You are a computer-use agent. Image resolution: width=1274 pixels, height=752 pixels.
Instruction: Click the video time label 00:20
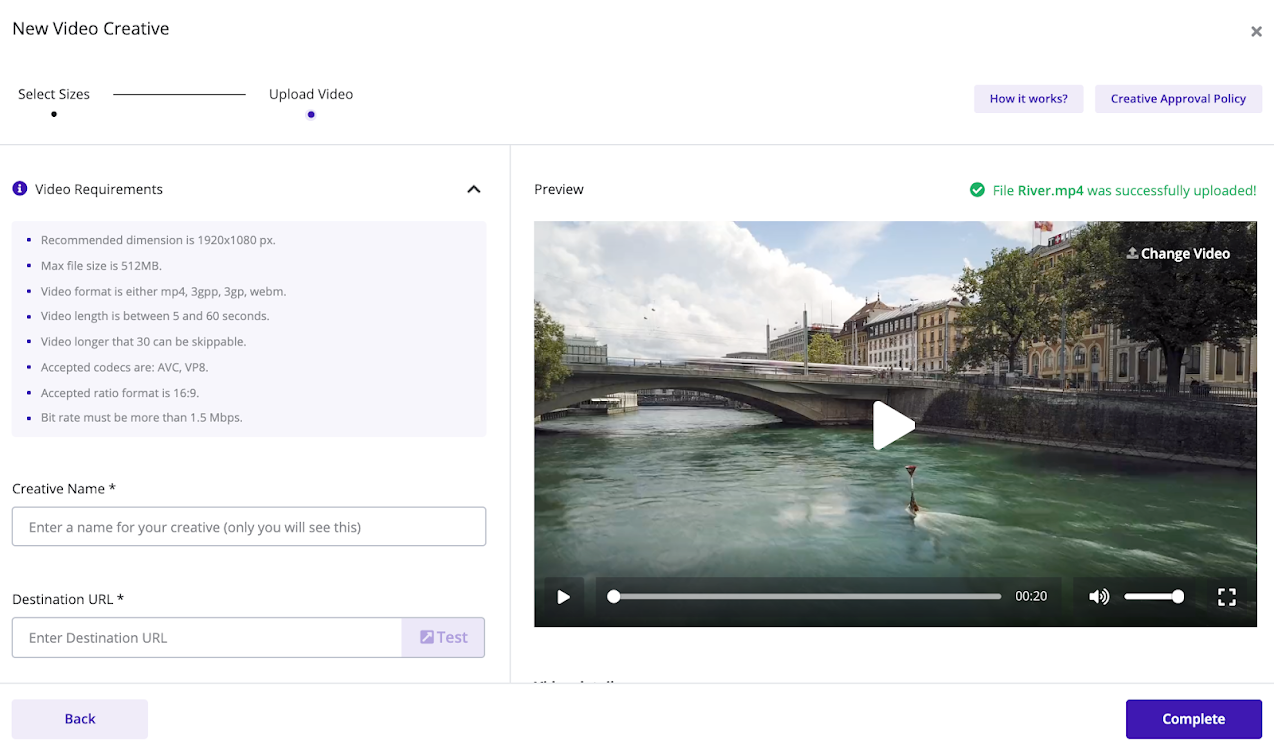[x=1031, y=597]
